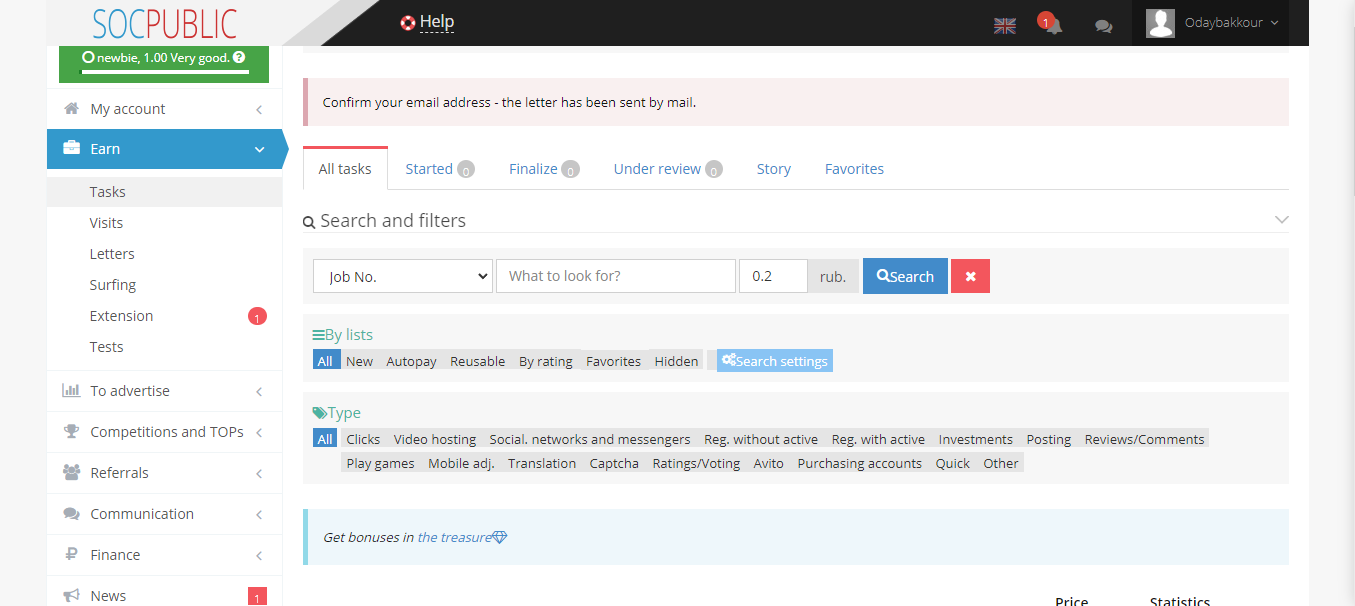Select the Clicks type filter

363,439
